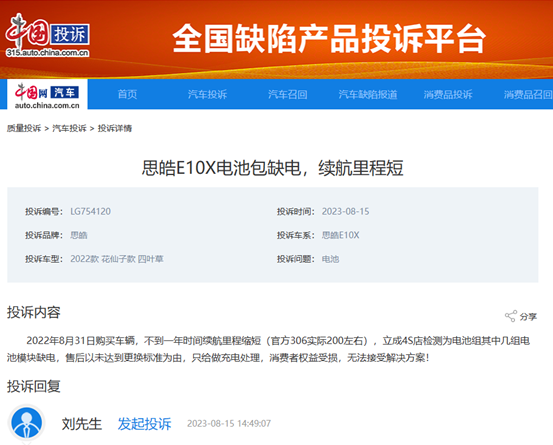This screenshot has width=553, height=445.
Task: Click the 315.auto.china.com.cn URL text
Action: point(47,53)
